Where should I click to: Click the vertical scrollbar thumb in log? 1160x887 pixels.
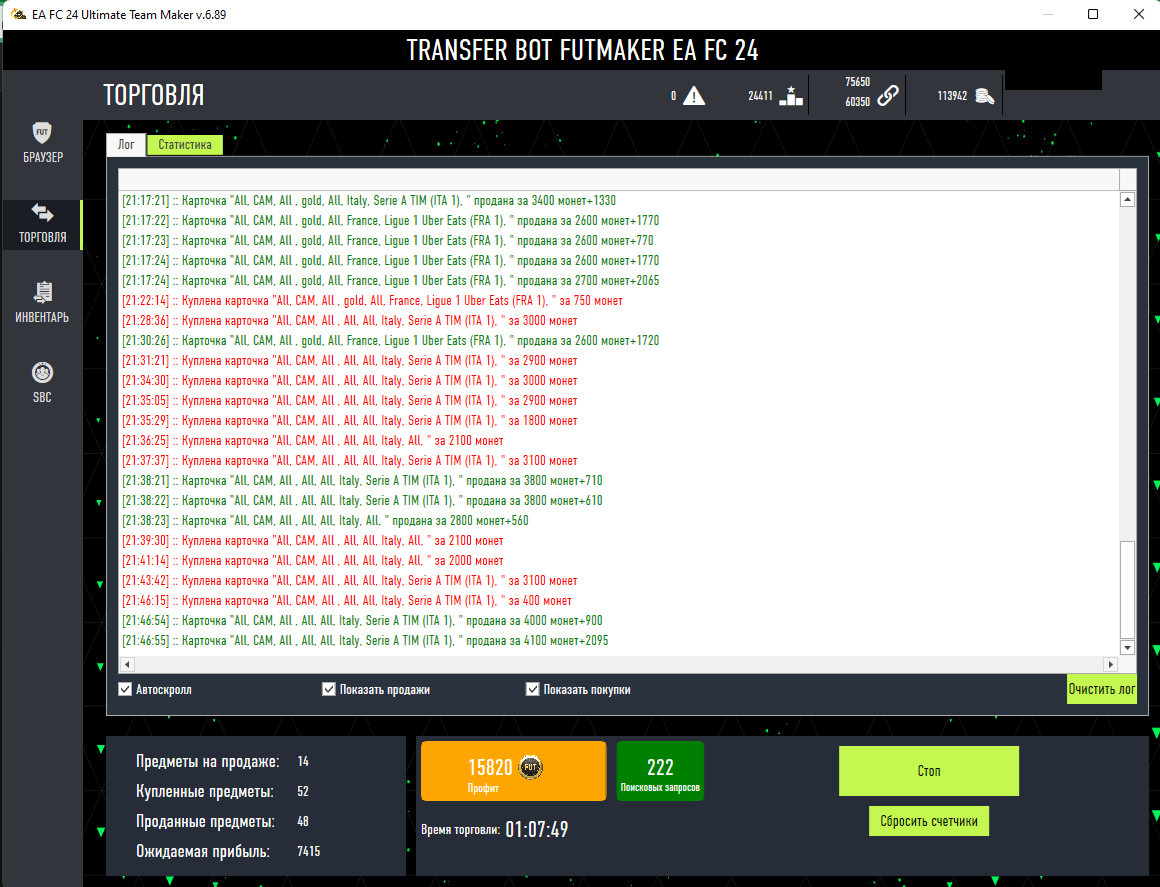coord(1127,590)
